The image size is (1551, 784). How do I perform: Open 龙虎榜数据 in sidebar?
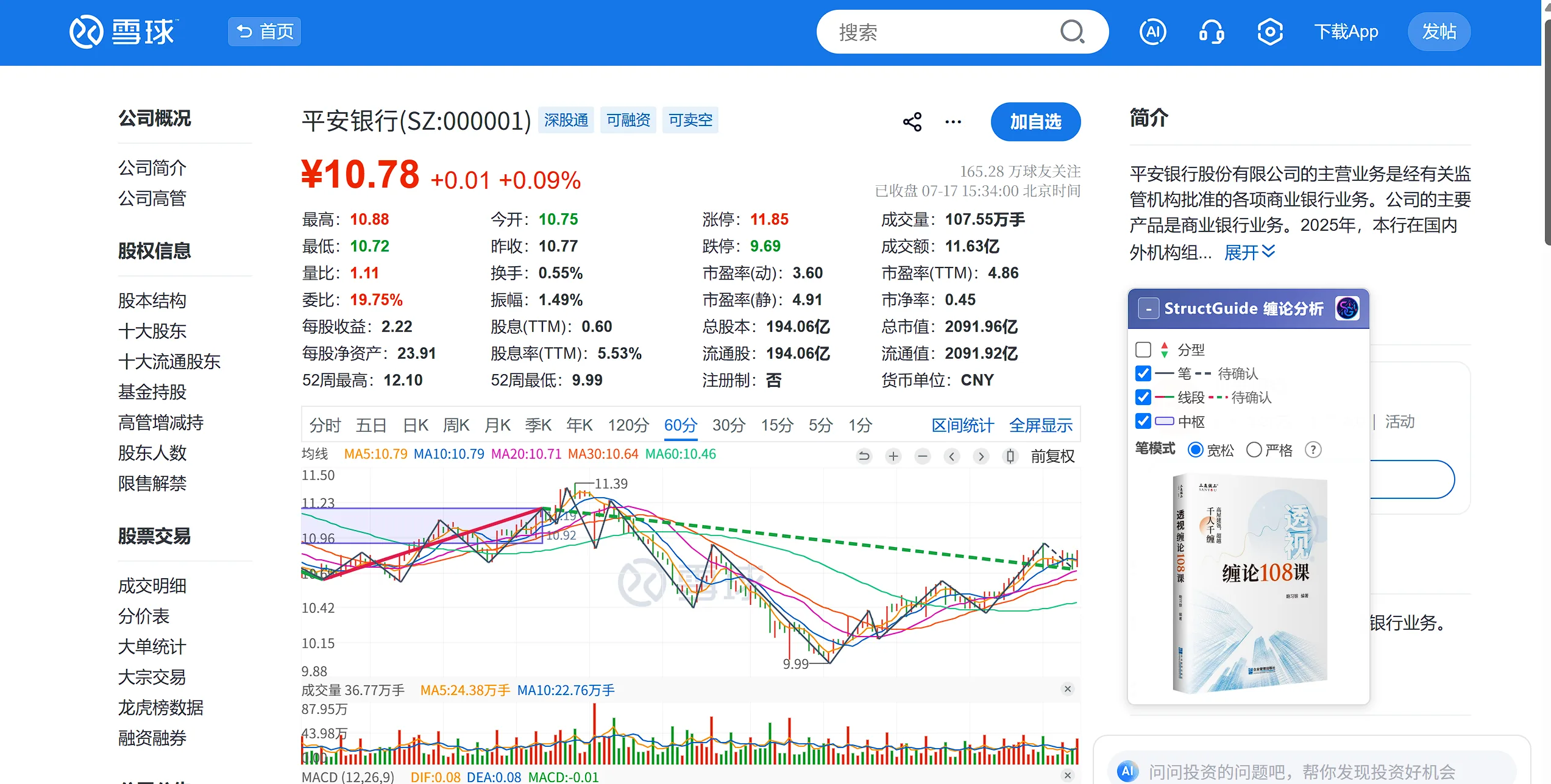[161, 707]
